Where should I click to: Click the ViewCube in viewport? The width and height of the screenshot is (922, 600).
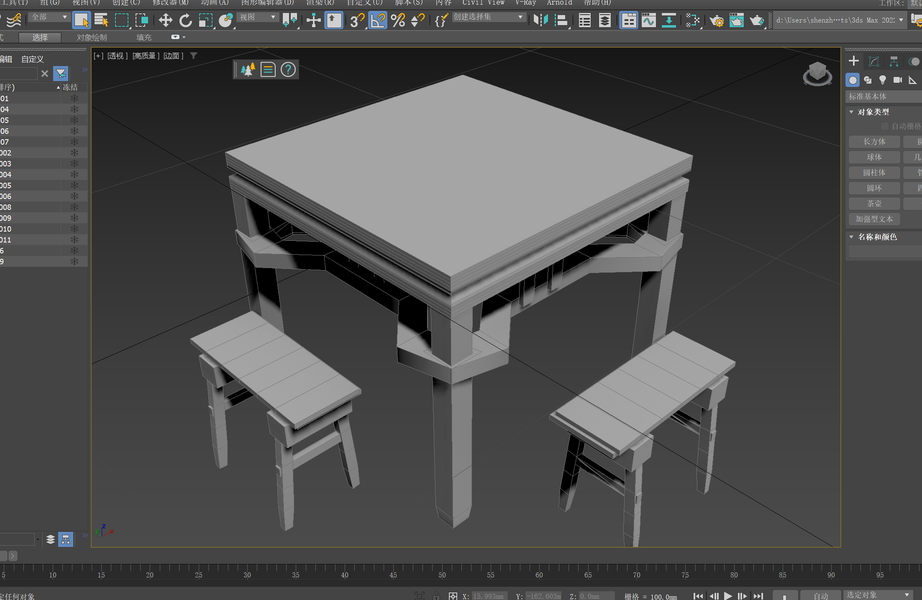[817, 74]
